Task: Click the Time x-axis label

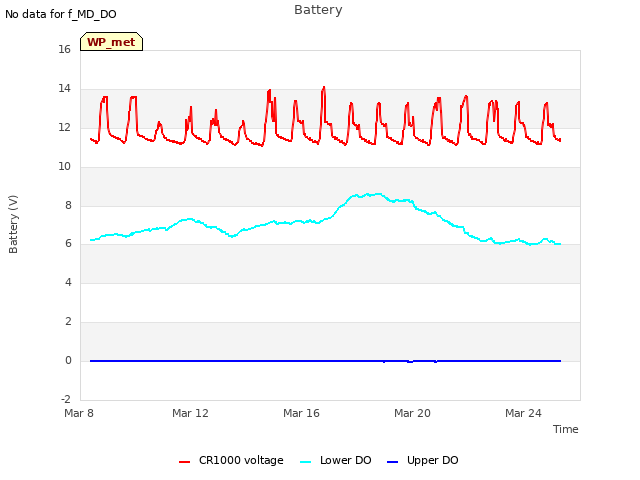Action: pyautogui.click(x=566, y=429)
